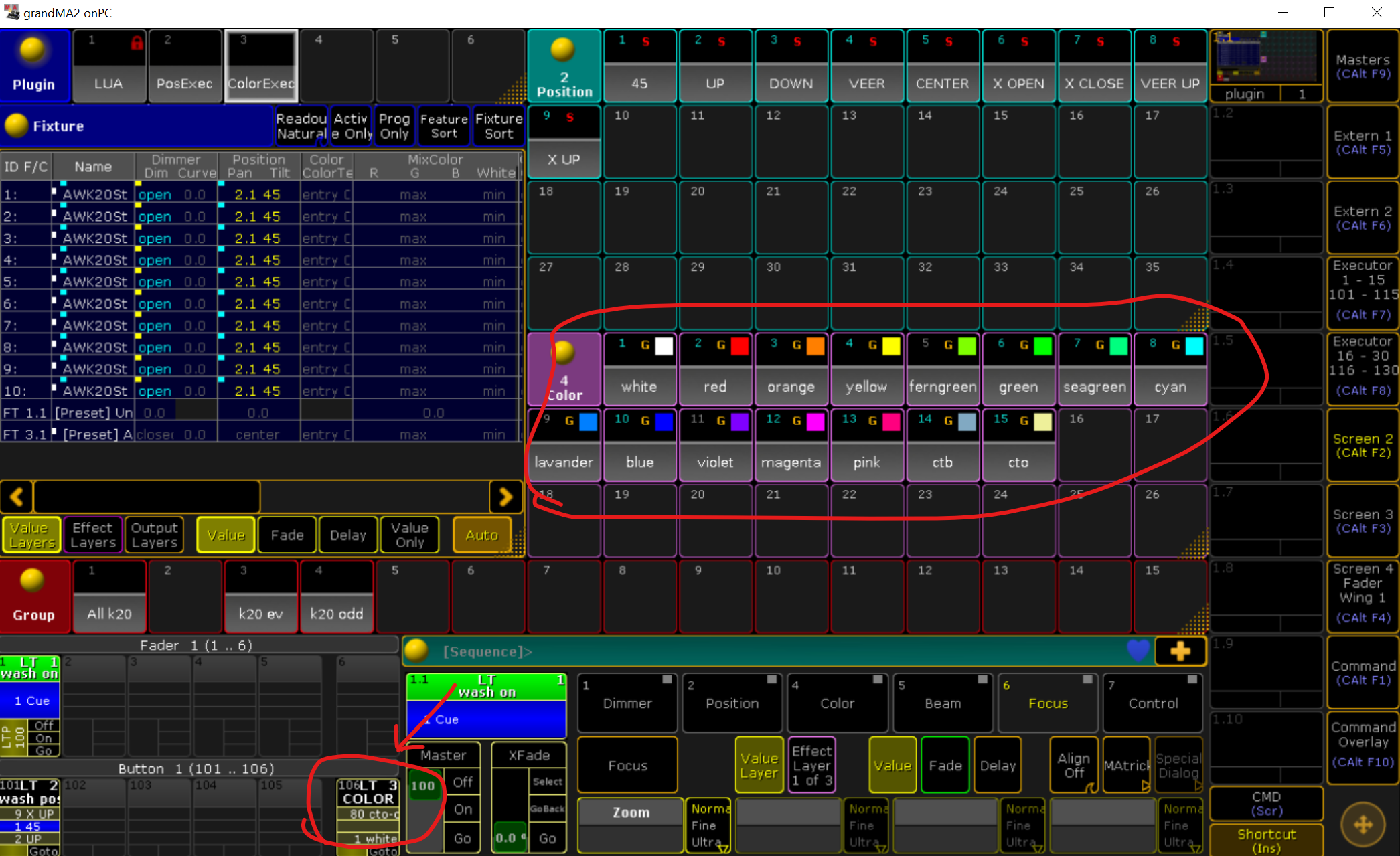Viewport: 1400px width, 856px height.
Task: Click the move-arrows icon at bottom right
Action: click(x=1363, y=825)
